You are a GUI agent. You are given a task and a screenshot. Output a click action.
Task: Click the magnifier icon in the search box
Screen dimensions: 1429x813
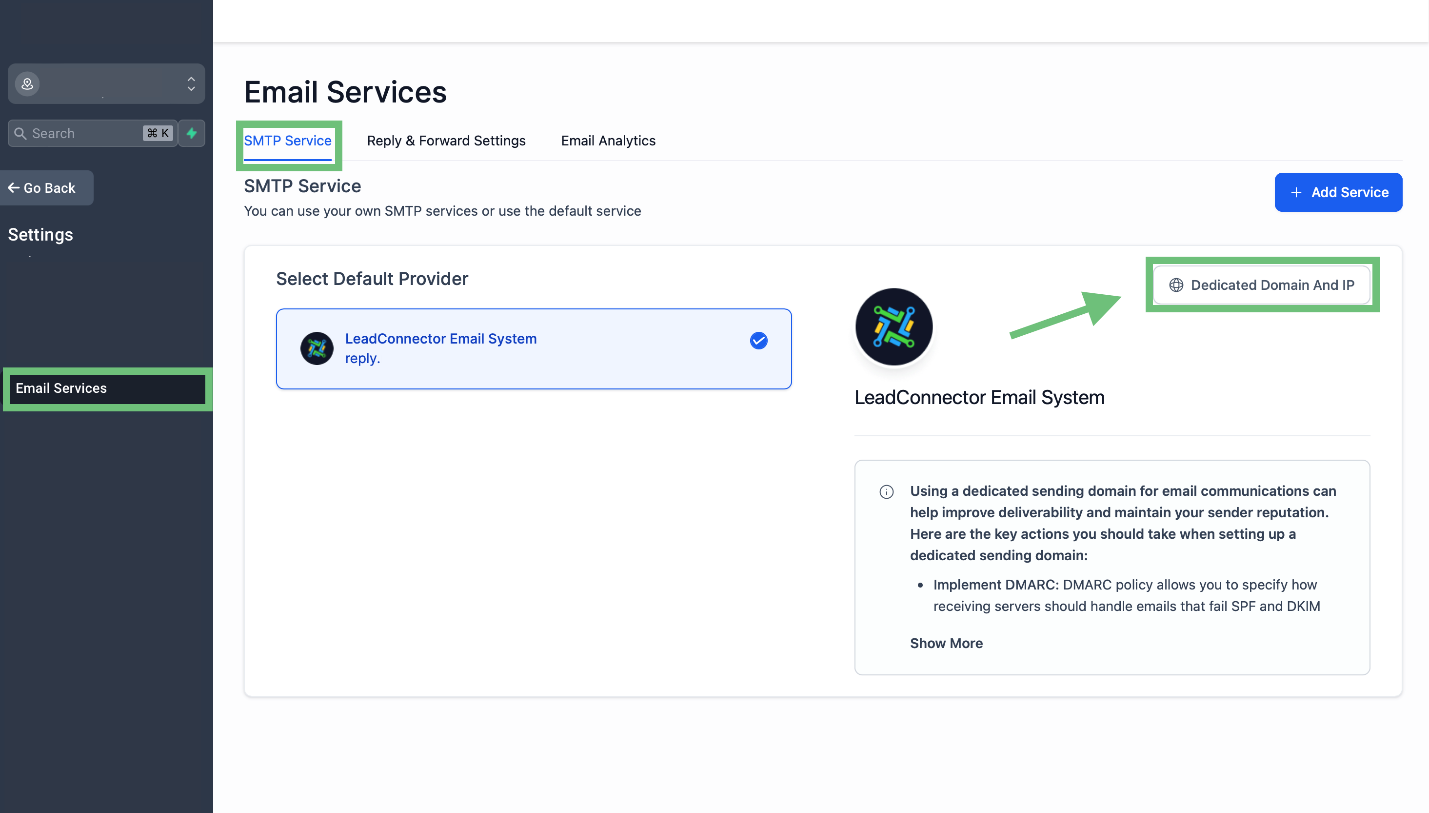pos(20,133)
